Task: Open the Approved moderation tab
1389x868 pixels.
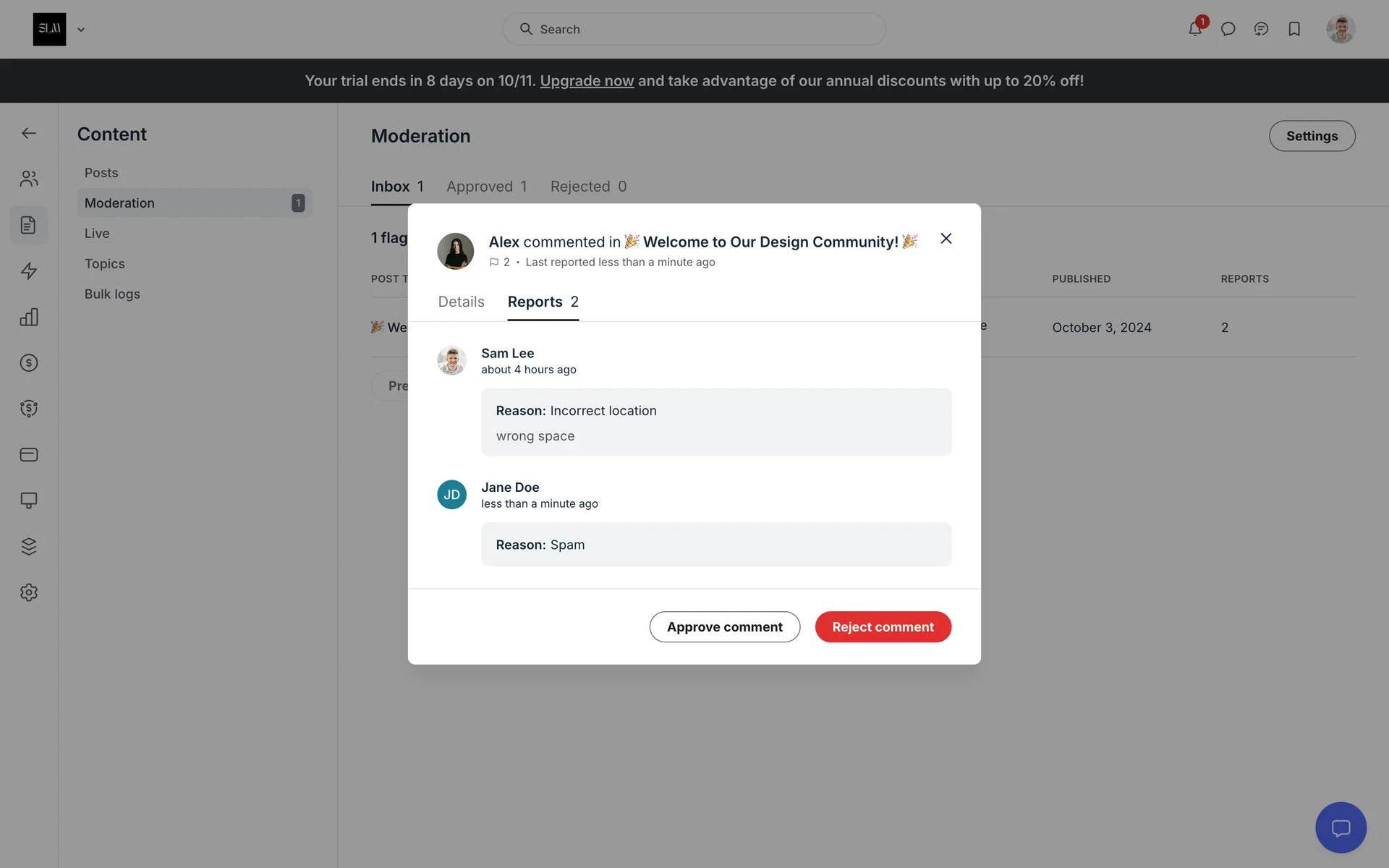Action: 486,187
